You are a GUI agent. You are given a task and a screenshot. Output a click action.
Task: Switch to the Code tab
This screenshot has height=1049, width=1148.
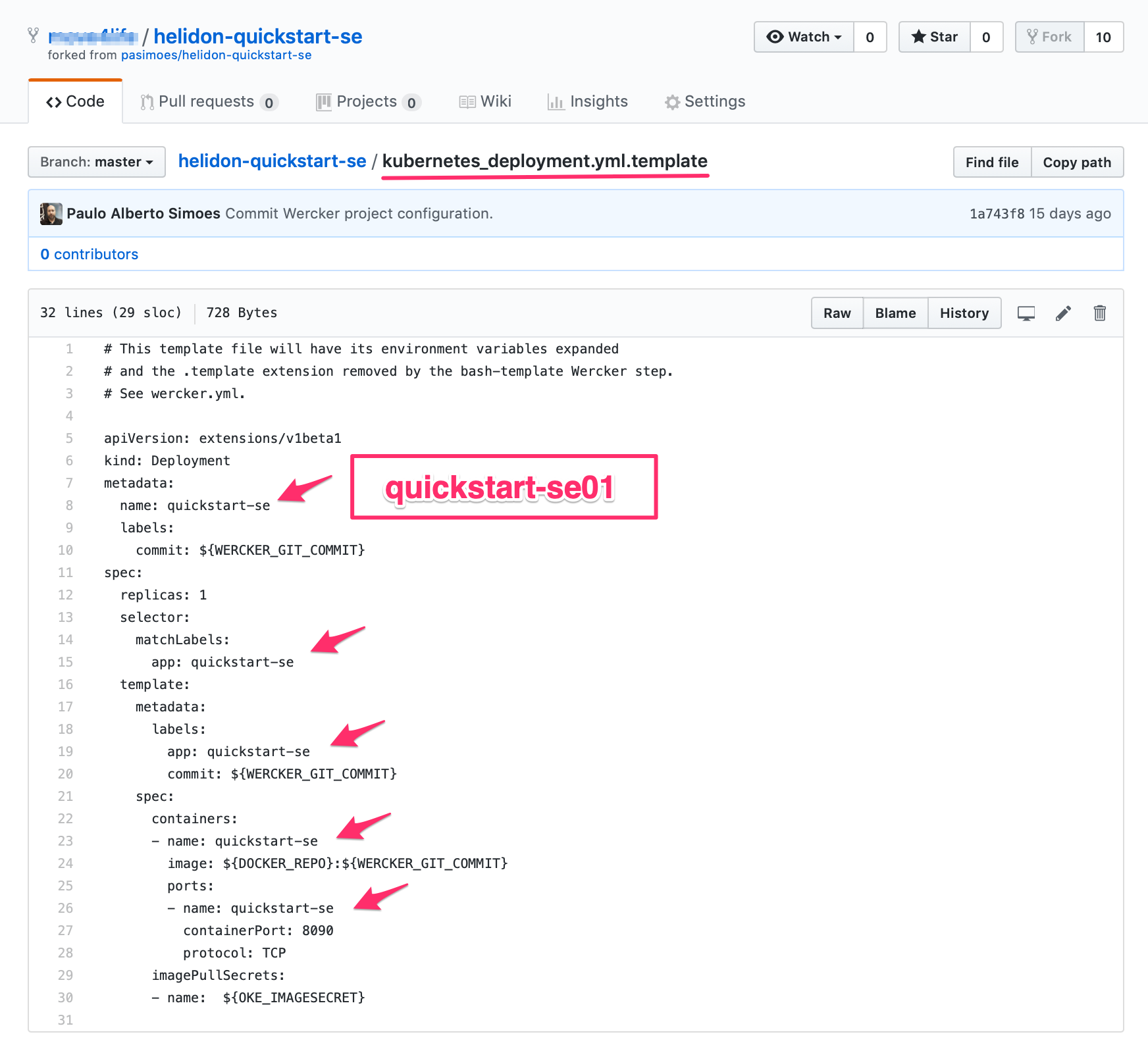(x=75, y=101)
